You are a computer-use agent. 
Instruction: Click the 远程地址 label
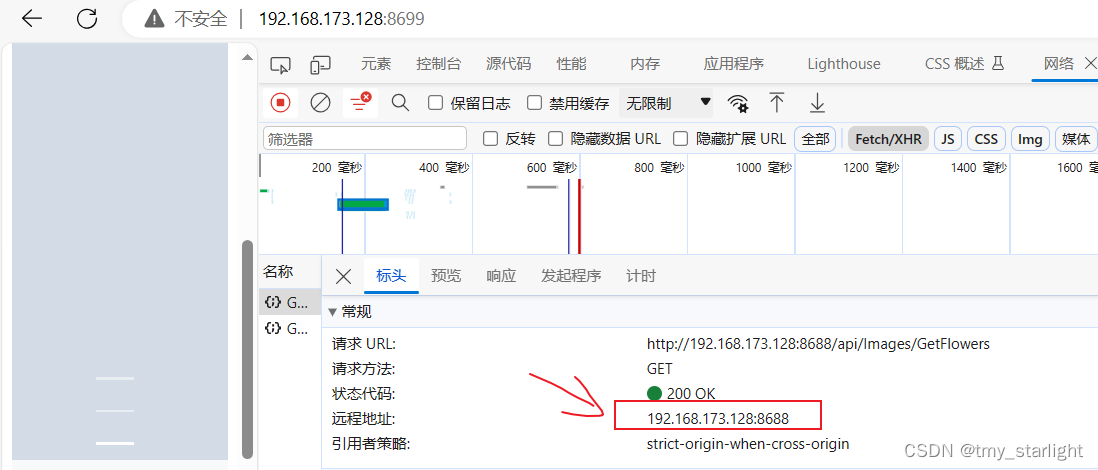coord(364,419)
